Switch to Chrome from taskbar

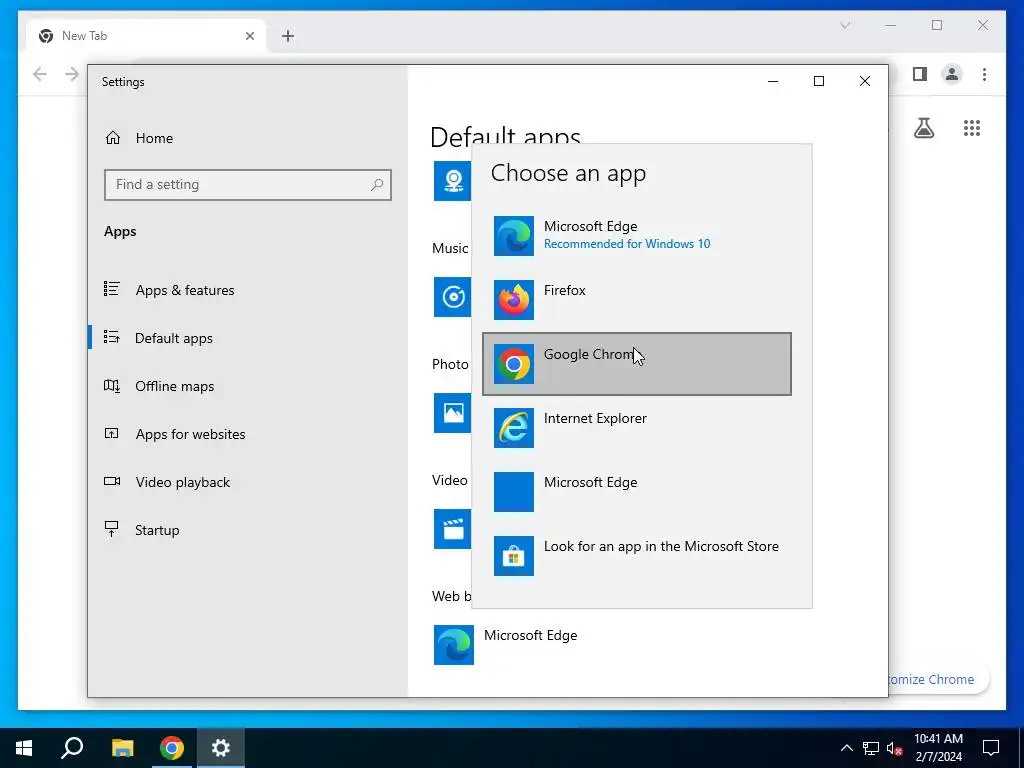point(172,748)
